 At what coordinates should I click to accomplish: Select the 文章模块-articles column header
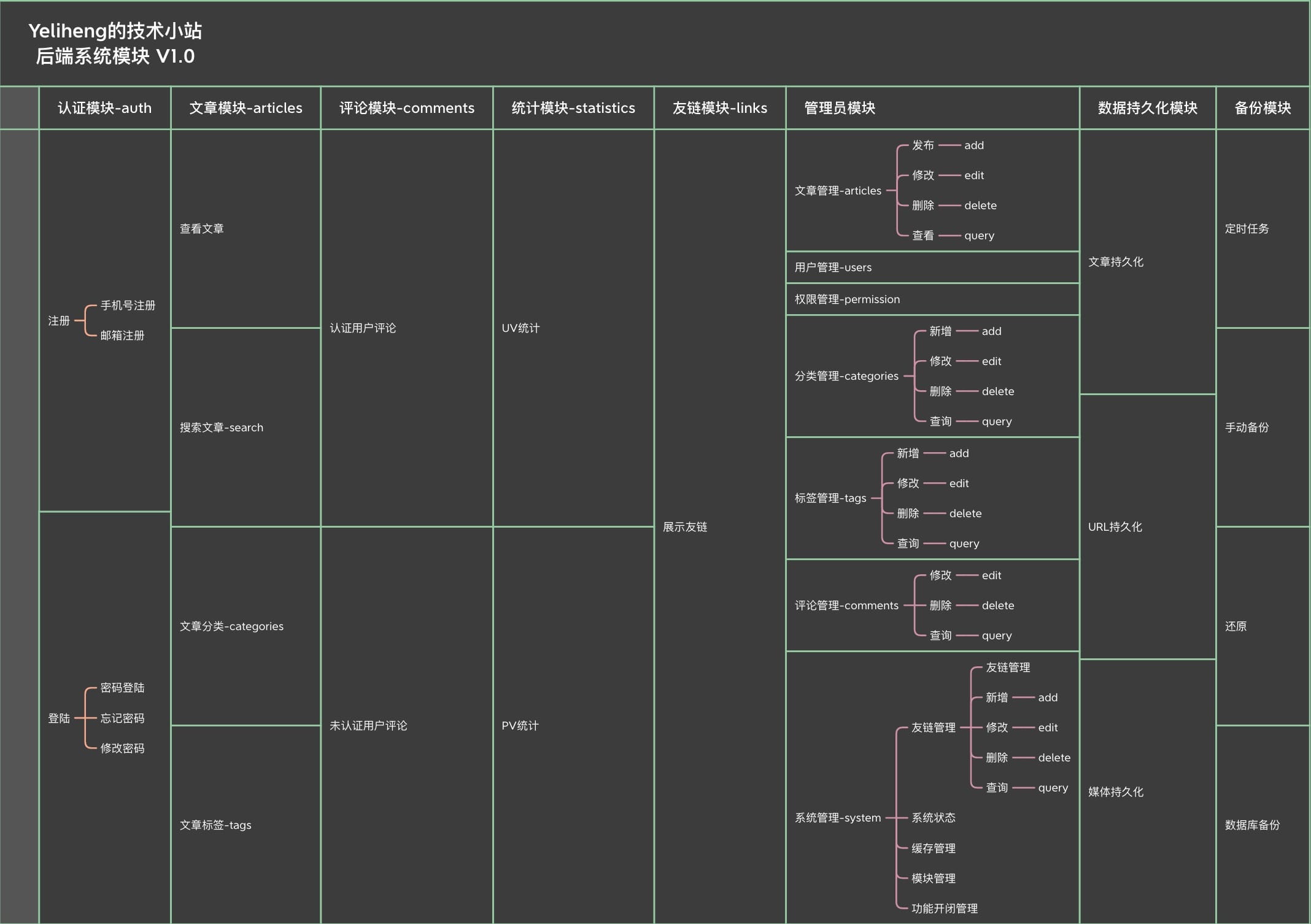pyautogui.click(x=246, y=108)
